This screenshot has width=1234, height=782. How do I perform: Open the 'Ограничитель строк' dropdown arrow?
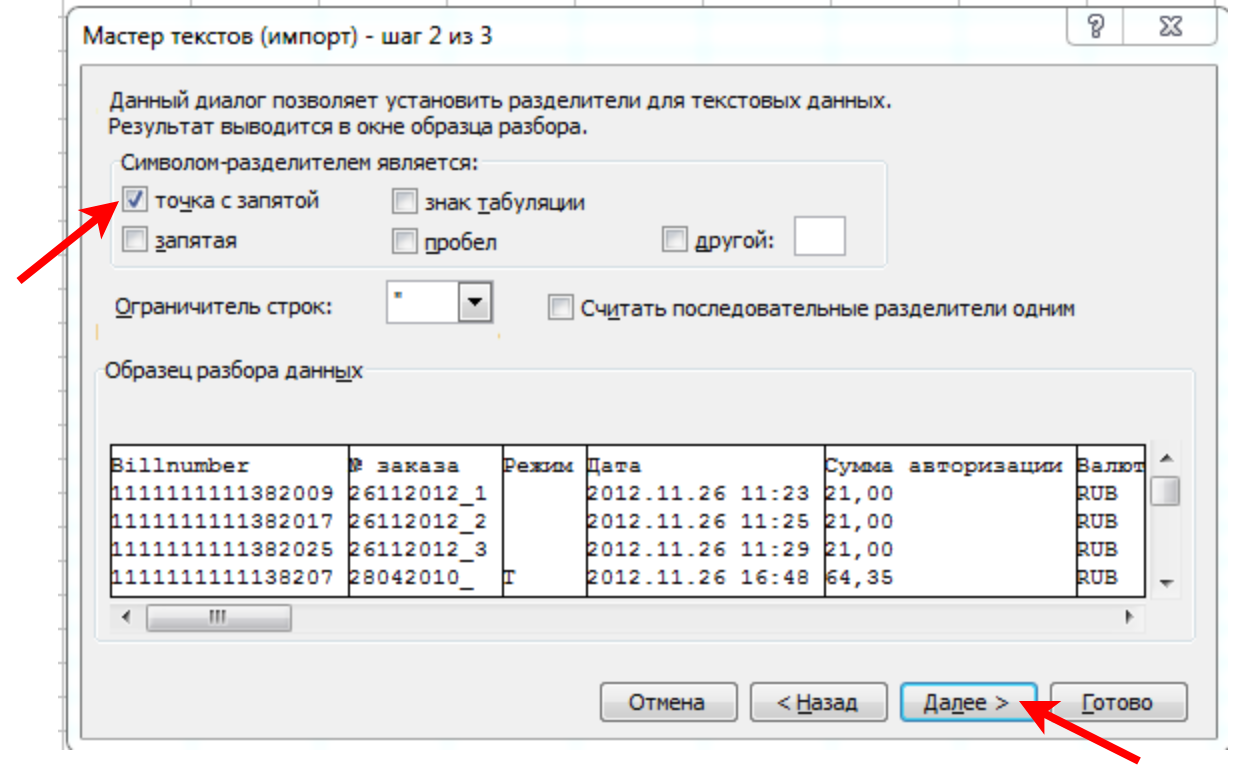476,301
